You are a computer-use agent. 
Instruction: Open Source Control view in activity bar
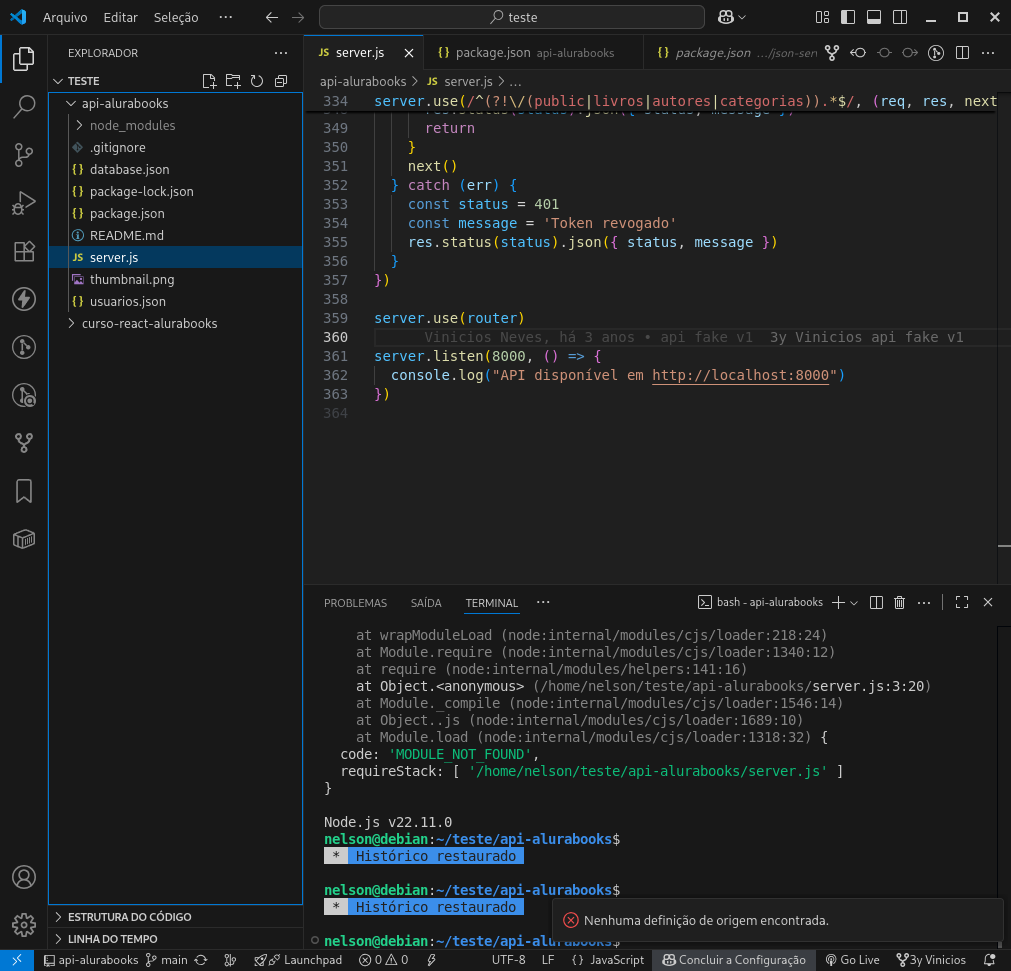click(24, 155)
